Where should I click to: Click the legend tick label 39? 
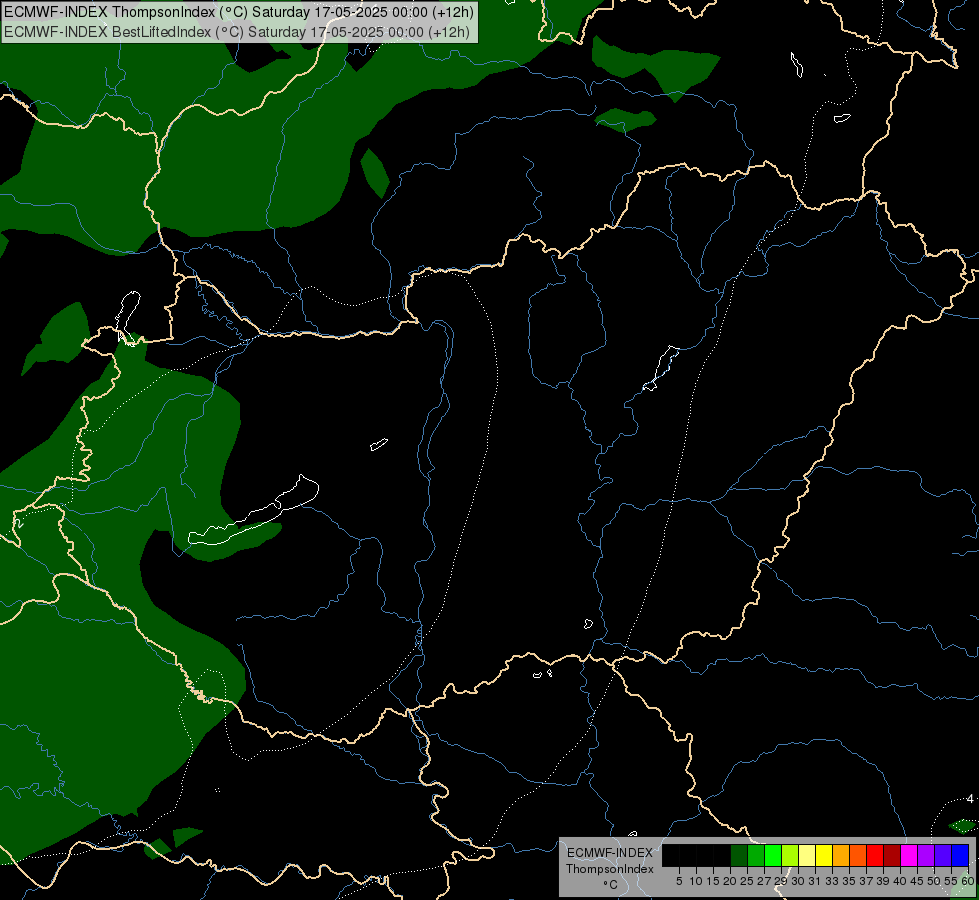883,881
